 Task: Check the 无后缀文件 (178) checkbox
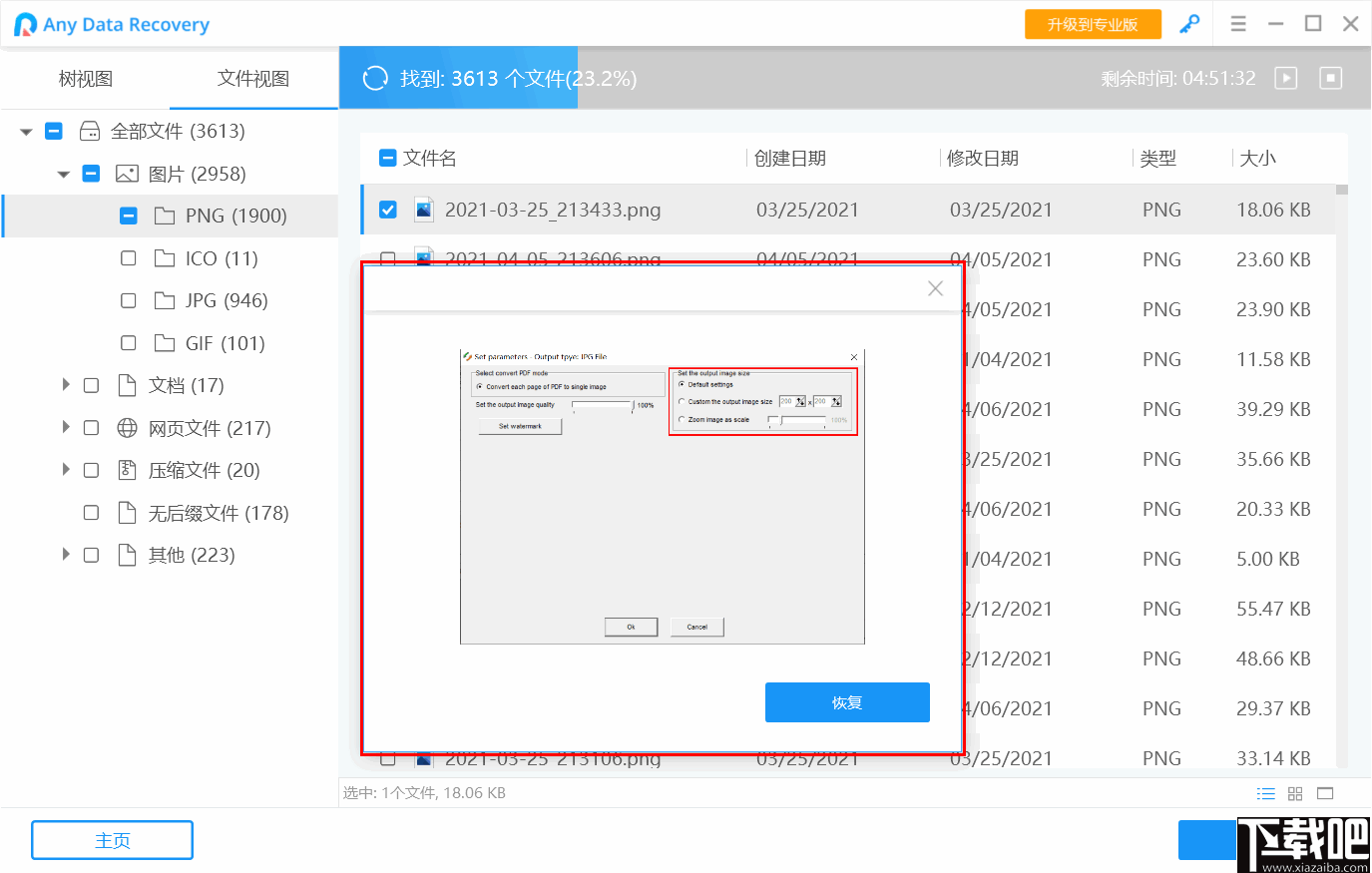(x=91, y=513)
